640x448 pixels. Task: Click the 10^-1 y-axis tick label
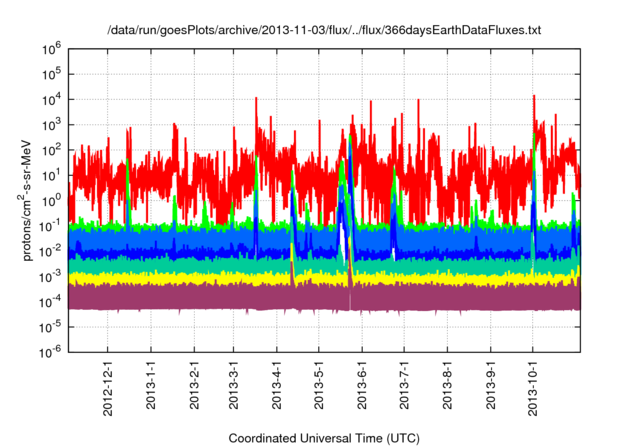point(51,226)
